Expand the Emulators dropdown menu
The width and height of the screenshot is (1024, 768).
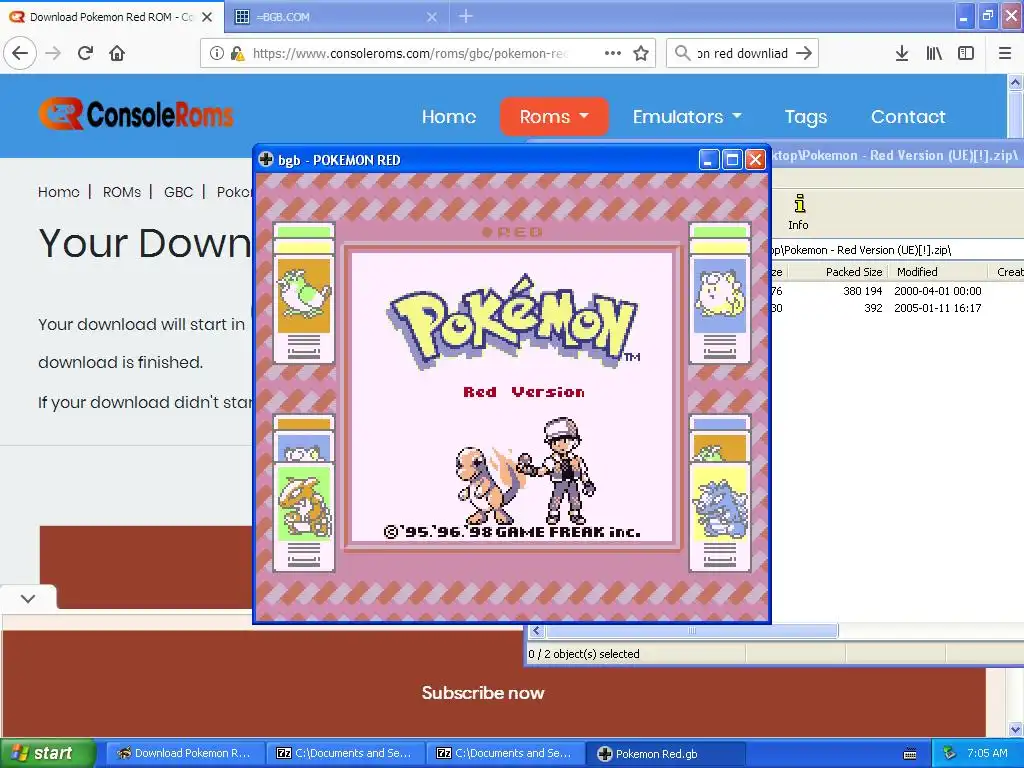[687, 117]
